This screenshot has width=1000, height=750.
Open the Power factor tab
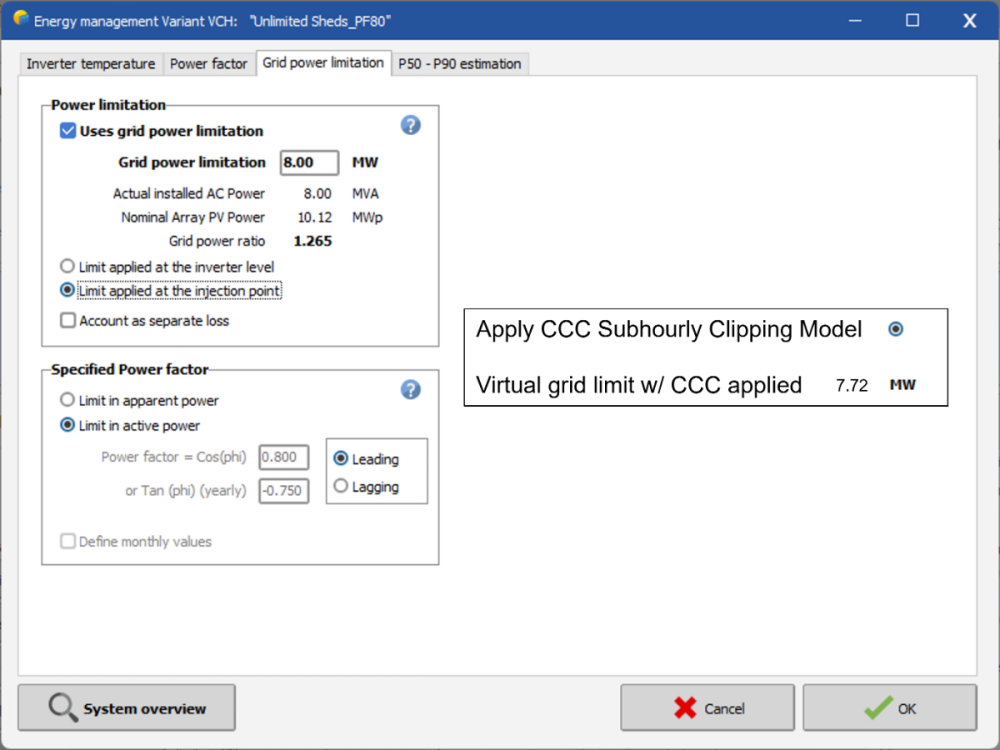[x=208, y=64]
